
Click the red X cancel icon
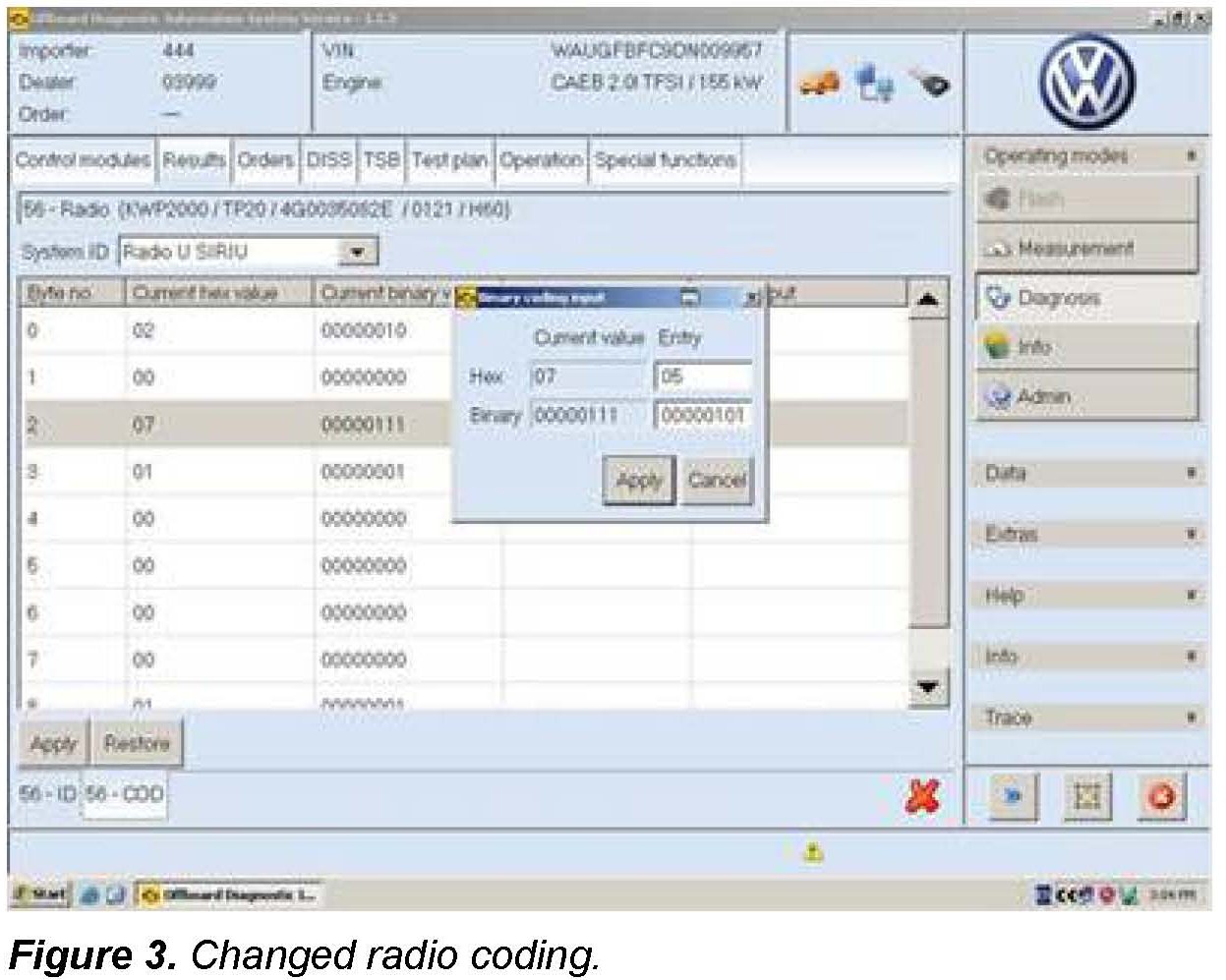coord(922,797)
